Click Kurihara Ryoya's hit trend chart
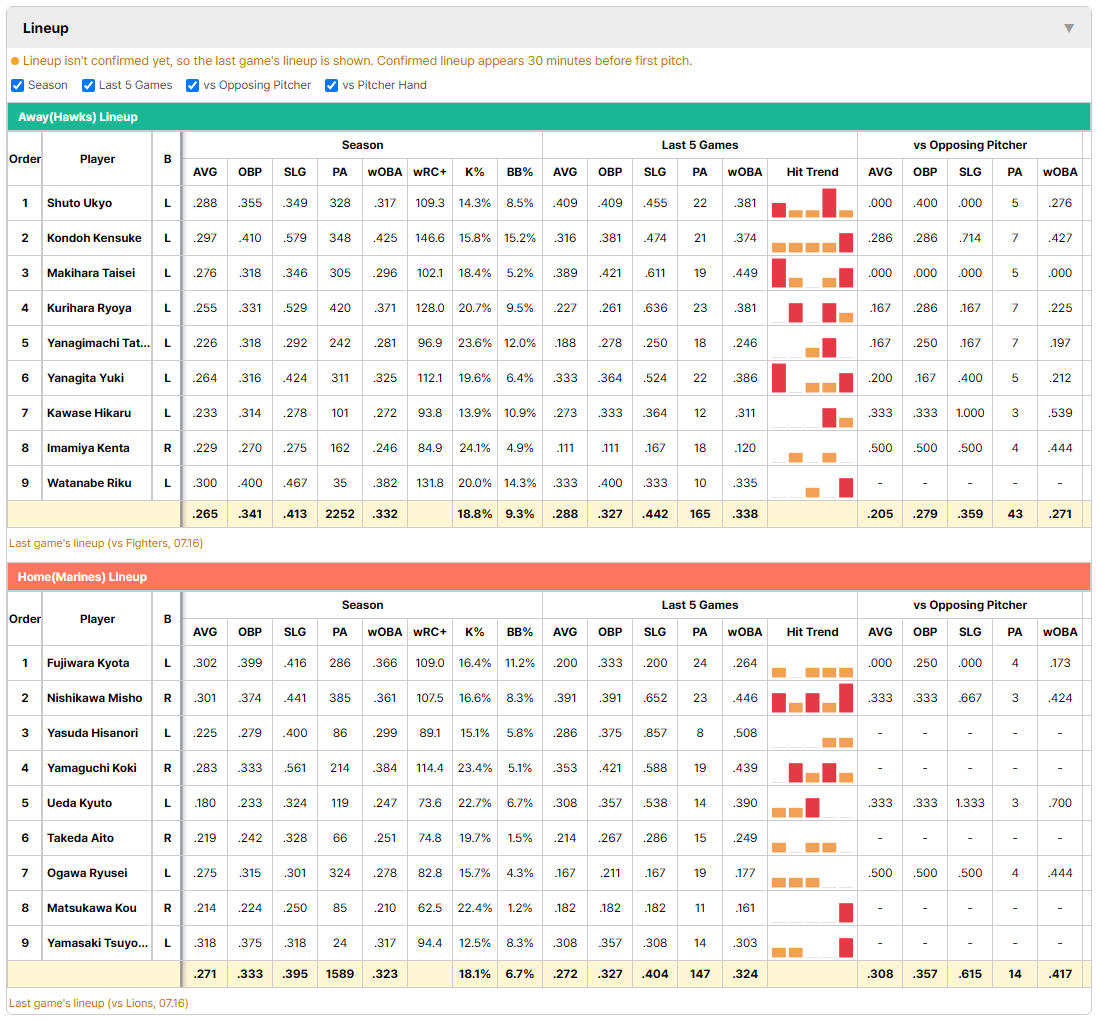Viewport: 1098px width, 1021px height. tap(812, 308)
